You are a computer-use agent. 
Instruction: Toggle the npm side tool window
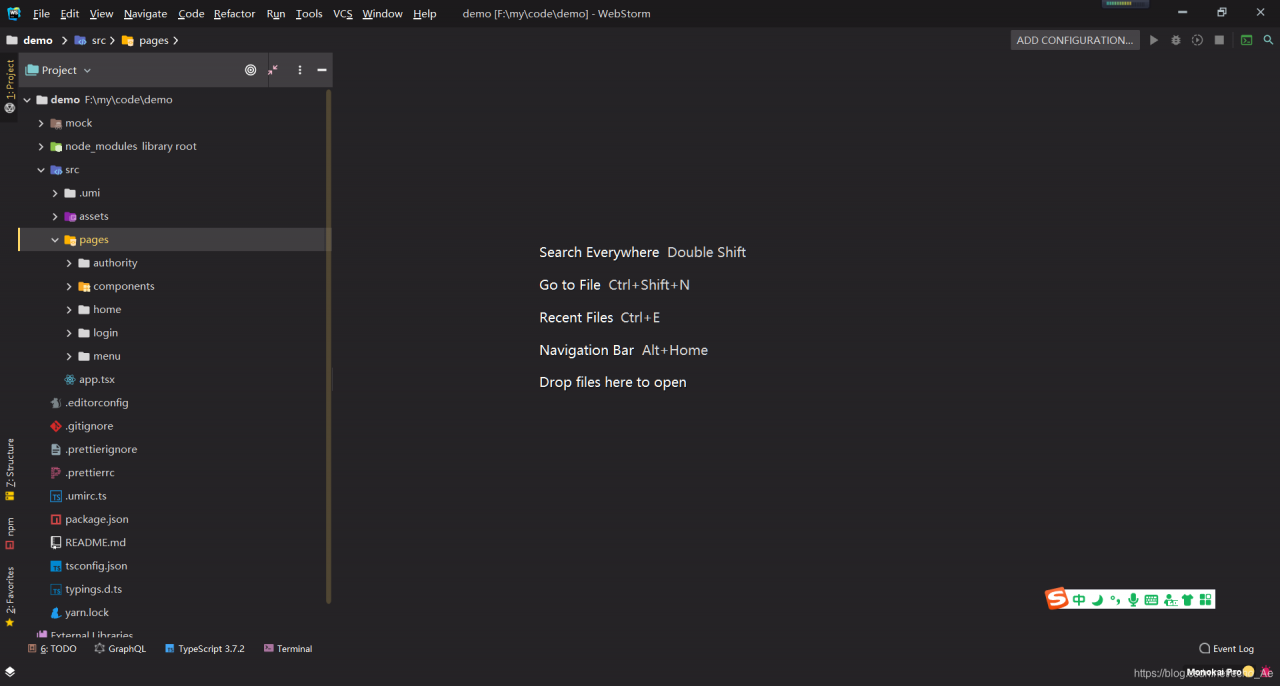pos(10,534)
